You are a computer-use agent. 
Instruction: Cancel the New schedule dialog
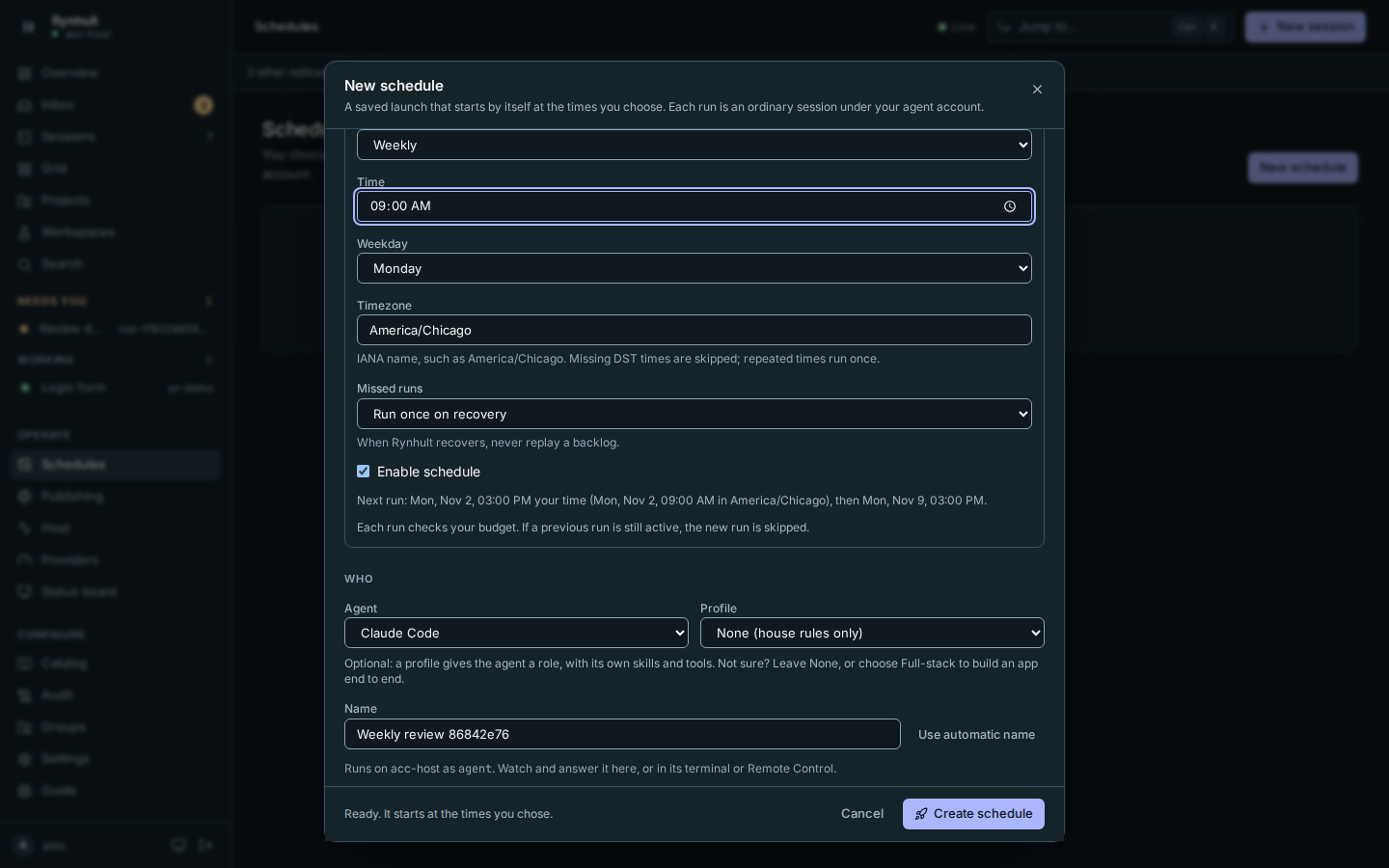pos(862,814)
